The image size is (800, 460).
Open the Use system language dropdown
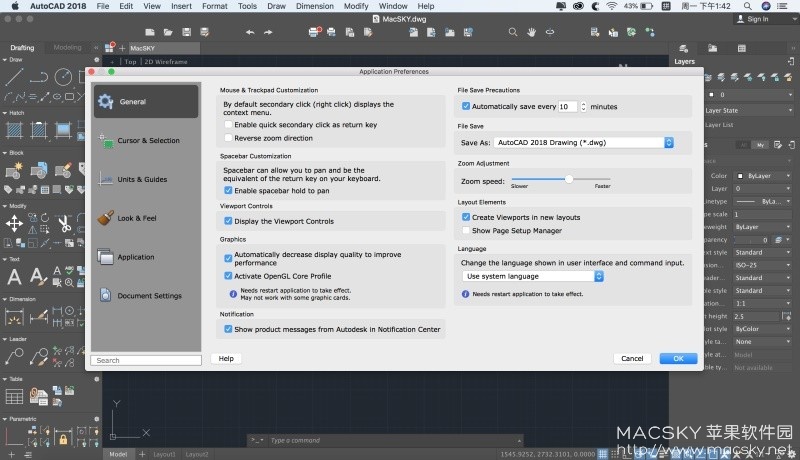click(x=533, y=276)
